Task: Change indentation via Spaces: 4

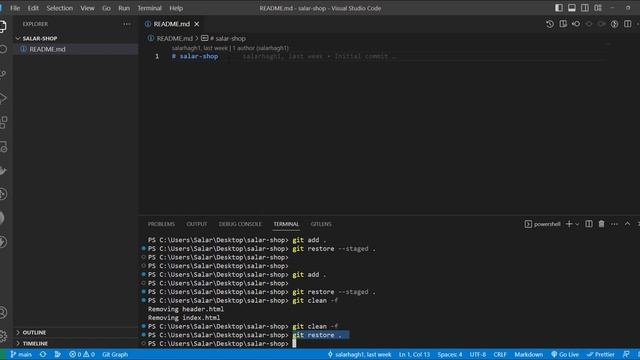Action: (450, 354)
